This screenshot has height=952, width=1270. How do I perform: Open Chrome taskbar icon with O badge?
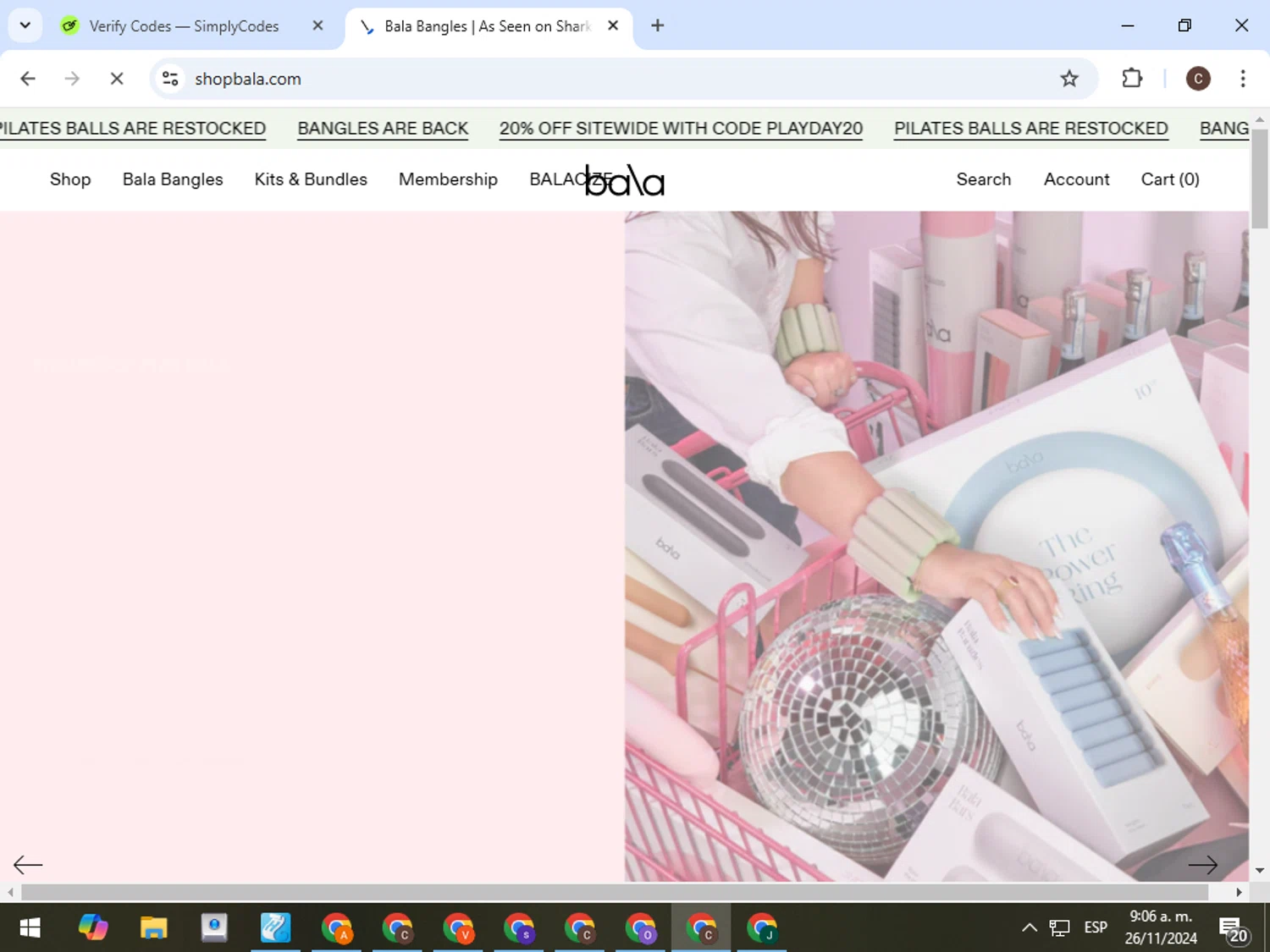click(x=641, y=928)
